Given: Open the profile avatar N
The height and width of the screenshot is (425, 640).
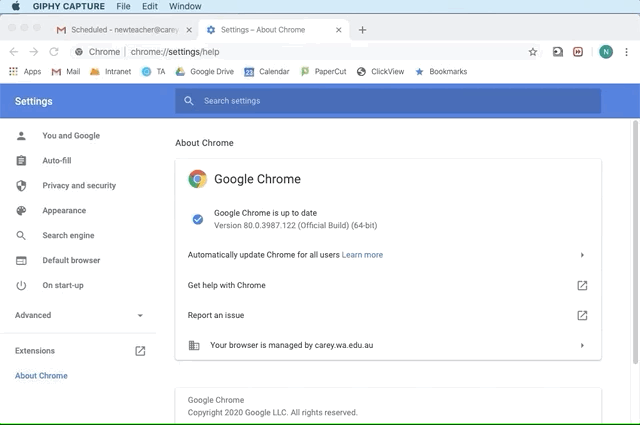Looking at the screenshot, I should click(x=606, y=52).
